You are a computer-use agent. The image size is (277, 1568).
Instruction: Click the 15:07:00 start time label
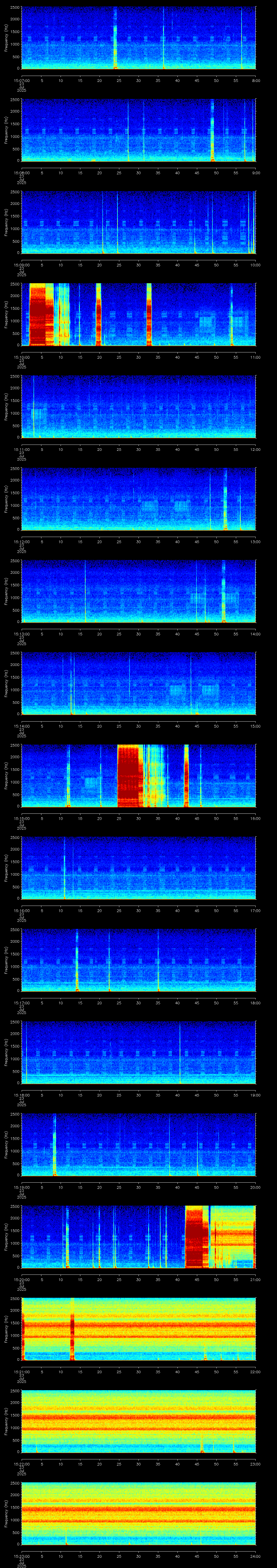point(21,80)
